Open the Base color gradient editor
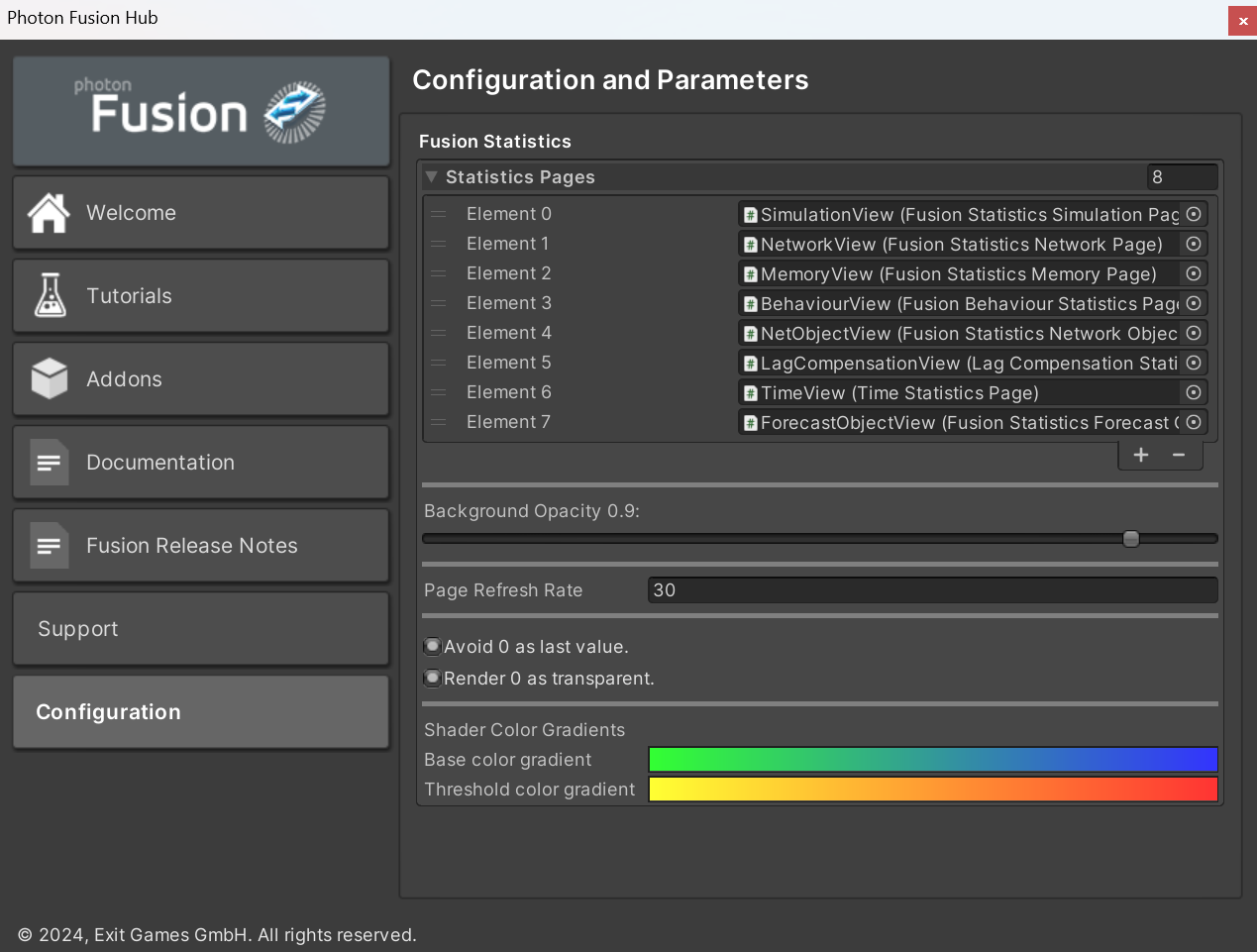The image size is (1257, 952). pos(932,759)
